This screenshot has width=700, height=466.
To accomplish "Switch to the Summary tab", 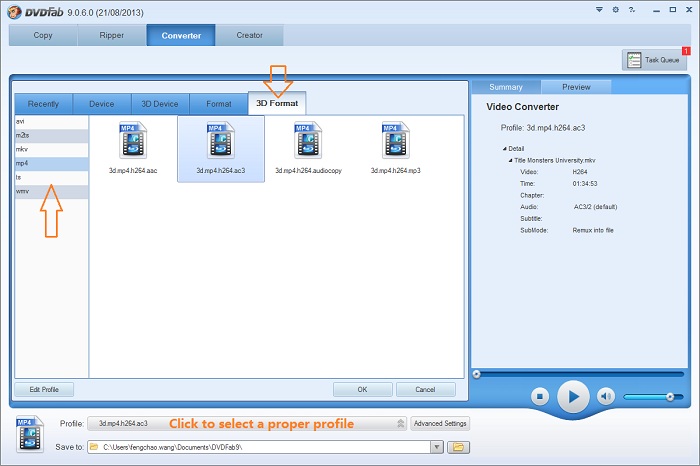I will pyautogui.click(x=506, y=87).
